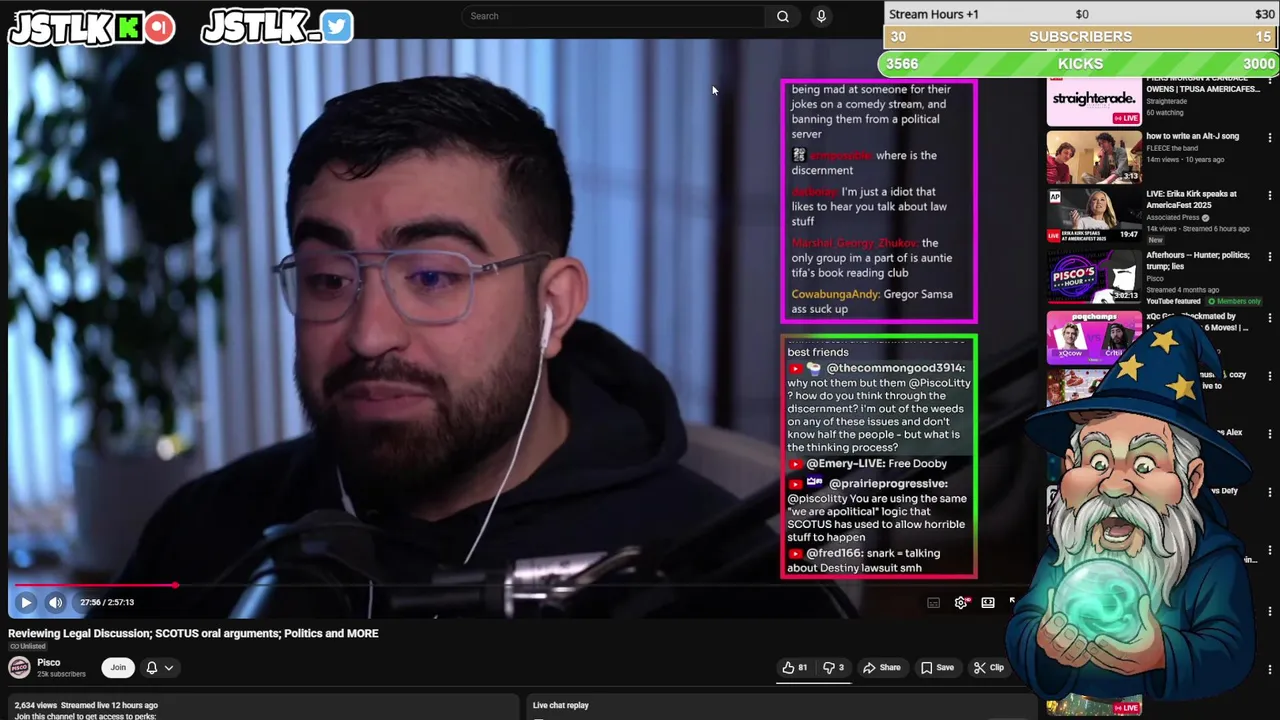Open the Erika Kirk thumbnail showing 19:47

pyautogui.click(x=1094, y=215)
